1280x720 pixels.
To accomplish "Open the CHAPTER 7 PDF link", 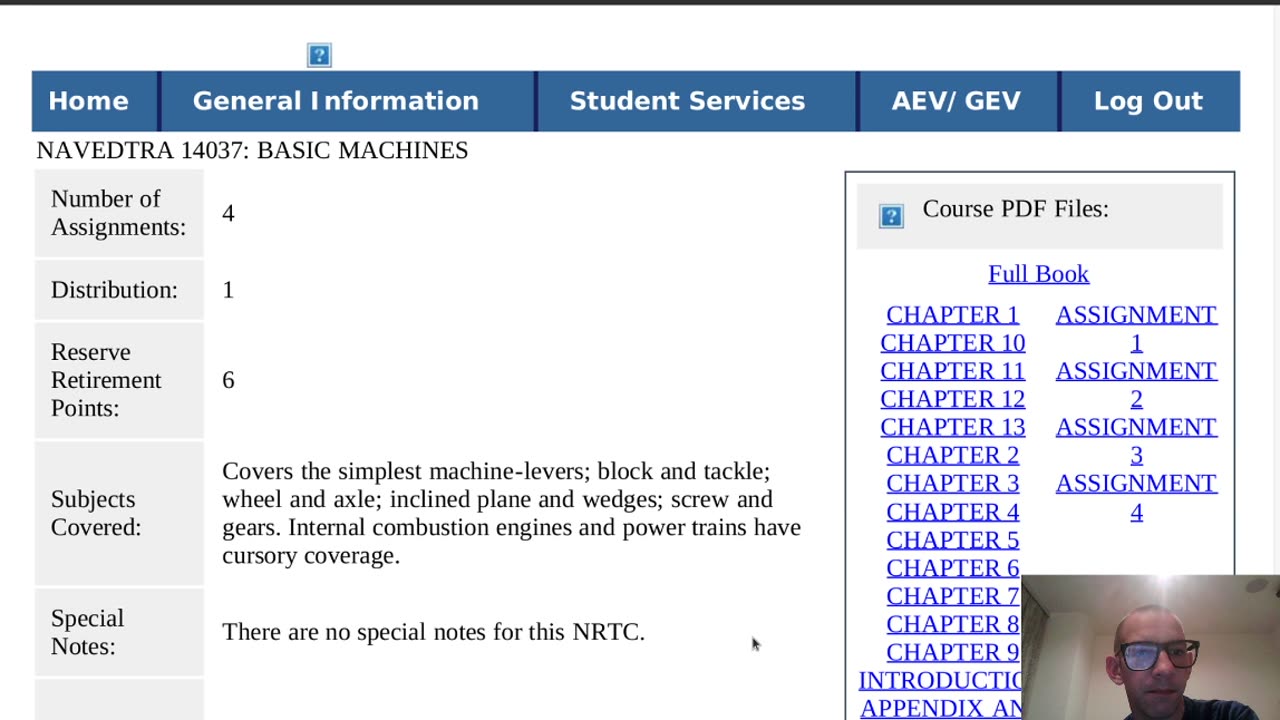I will 952,596.
